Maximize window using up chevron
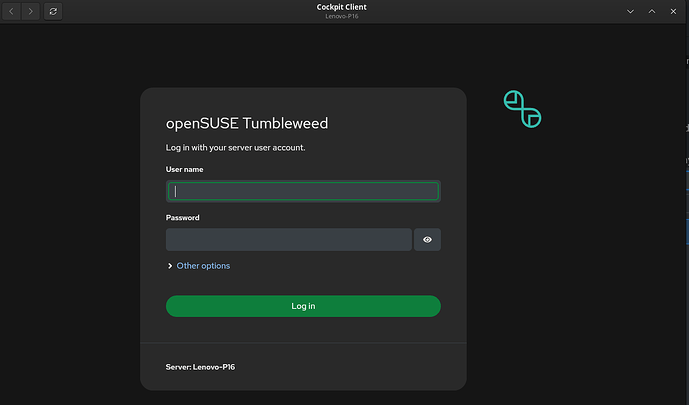The height and width of the screenshot is (405, 689). [652, 11]
